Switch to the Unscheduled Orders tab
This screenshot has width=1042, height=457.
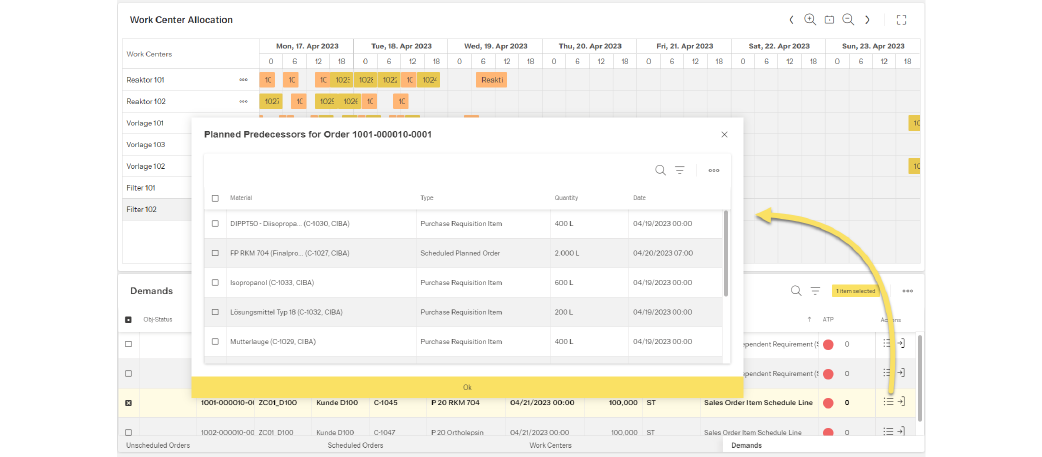[x=156, y=445]
